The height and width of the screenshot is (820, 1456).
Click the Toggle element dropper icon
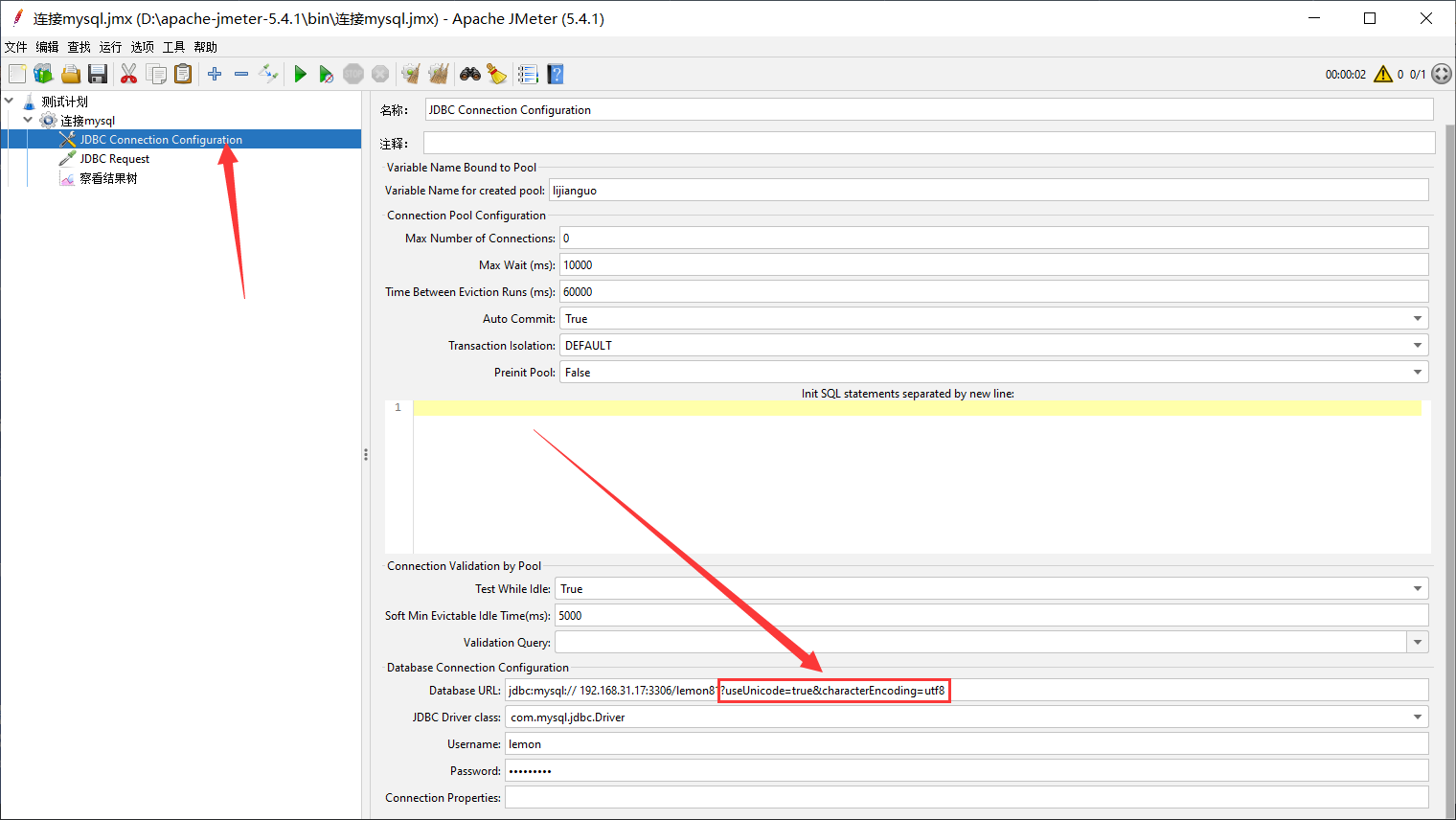pos(268,74)
